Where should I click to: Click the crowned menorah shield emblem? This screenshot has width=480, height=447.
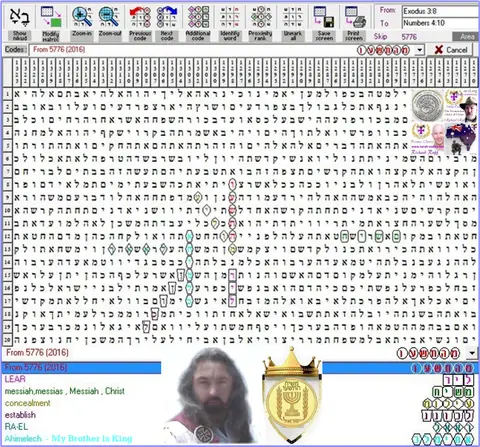pyautogui.click(x=292, y=396)
